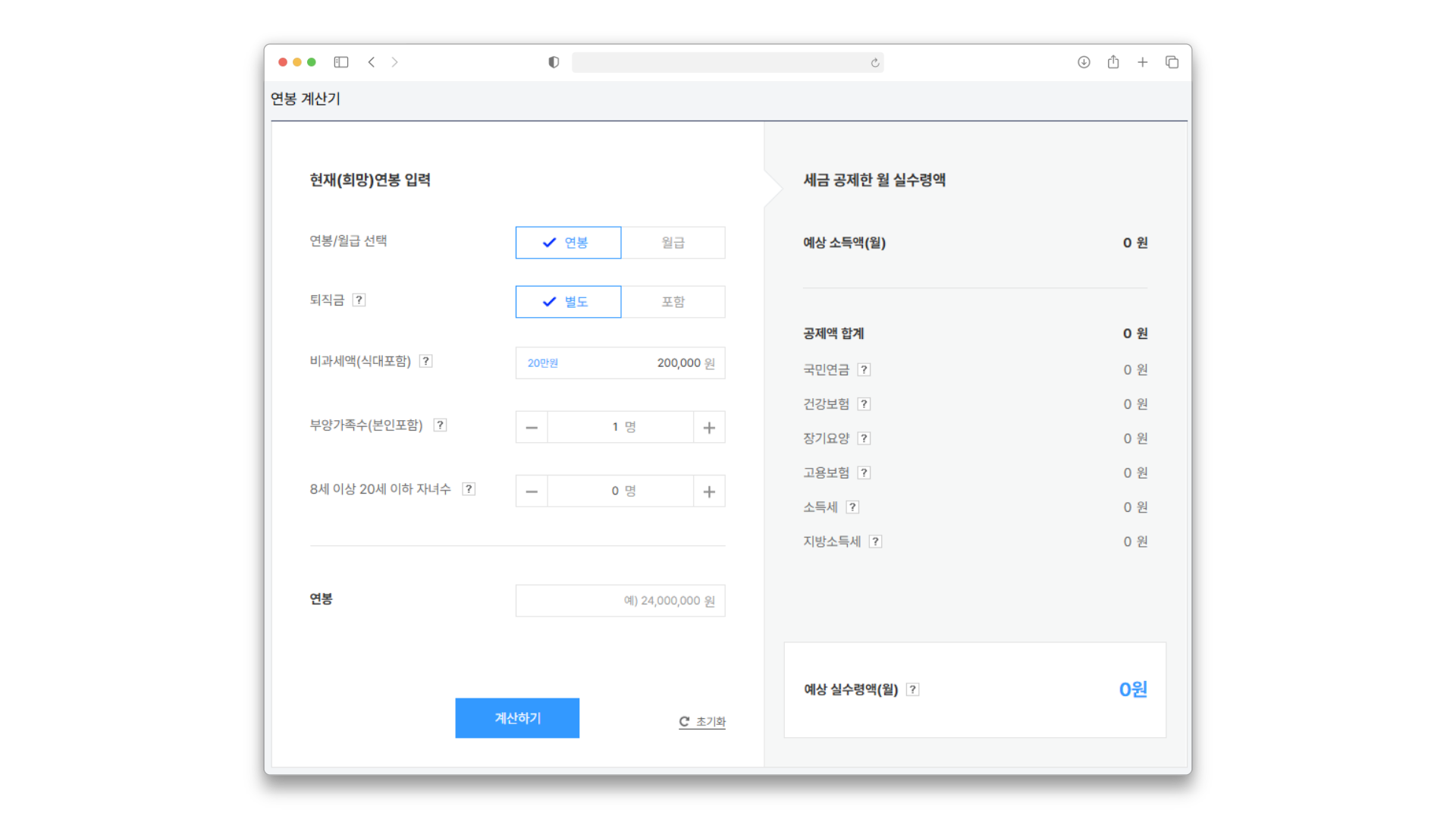The height and width of the screenshot is (819, 1456).
Task: Click the 초기화 reset link
Action: point(702,722)
